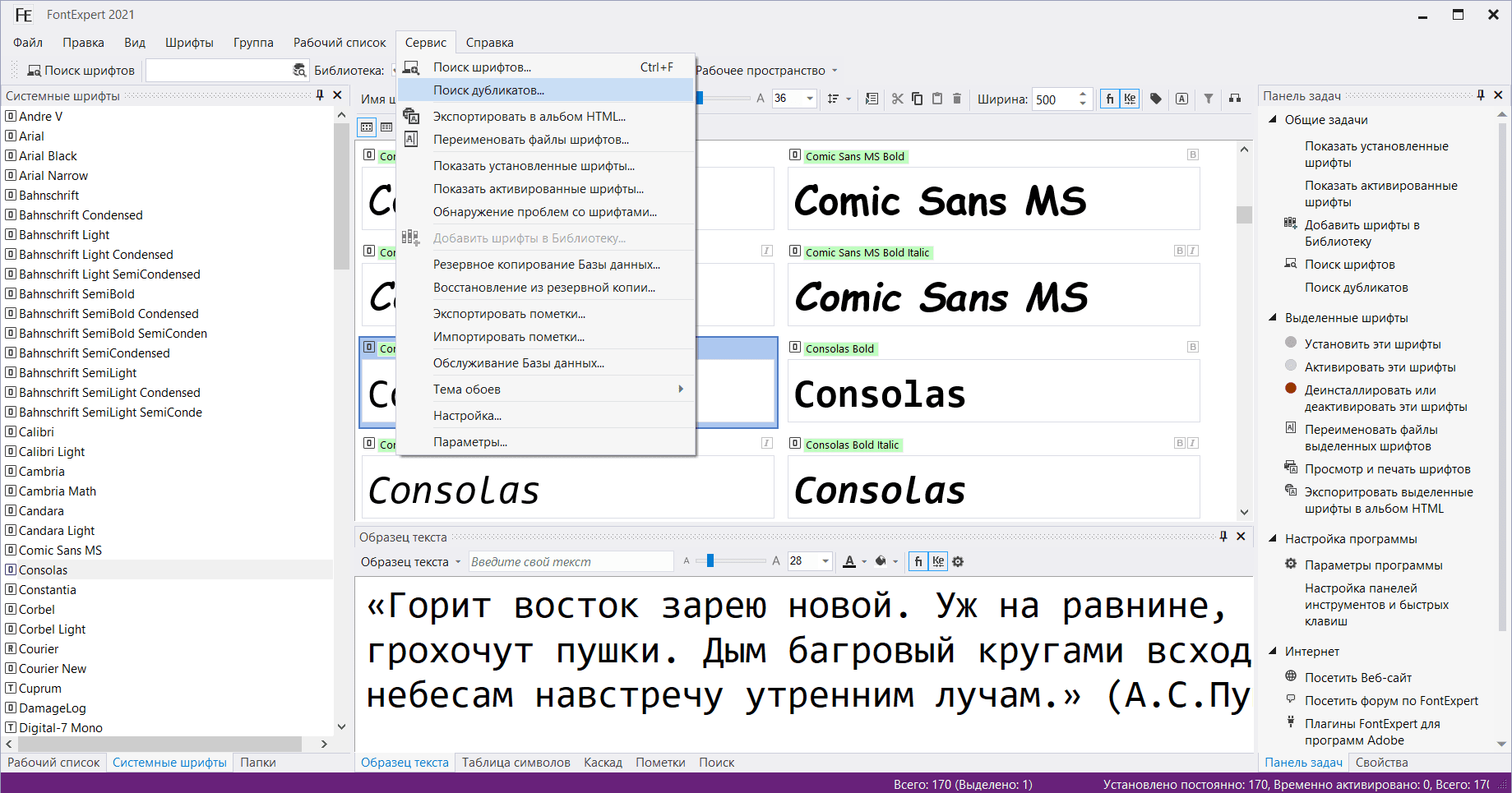Screen dimensions: 1512x793
Task: Switch to the thumbnail tiles view icon
Action: click(x=367, y=127)
